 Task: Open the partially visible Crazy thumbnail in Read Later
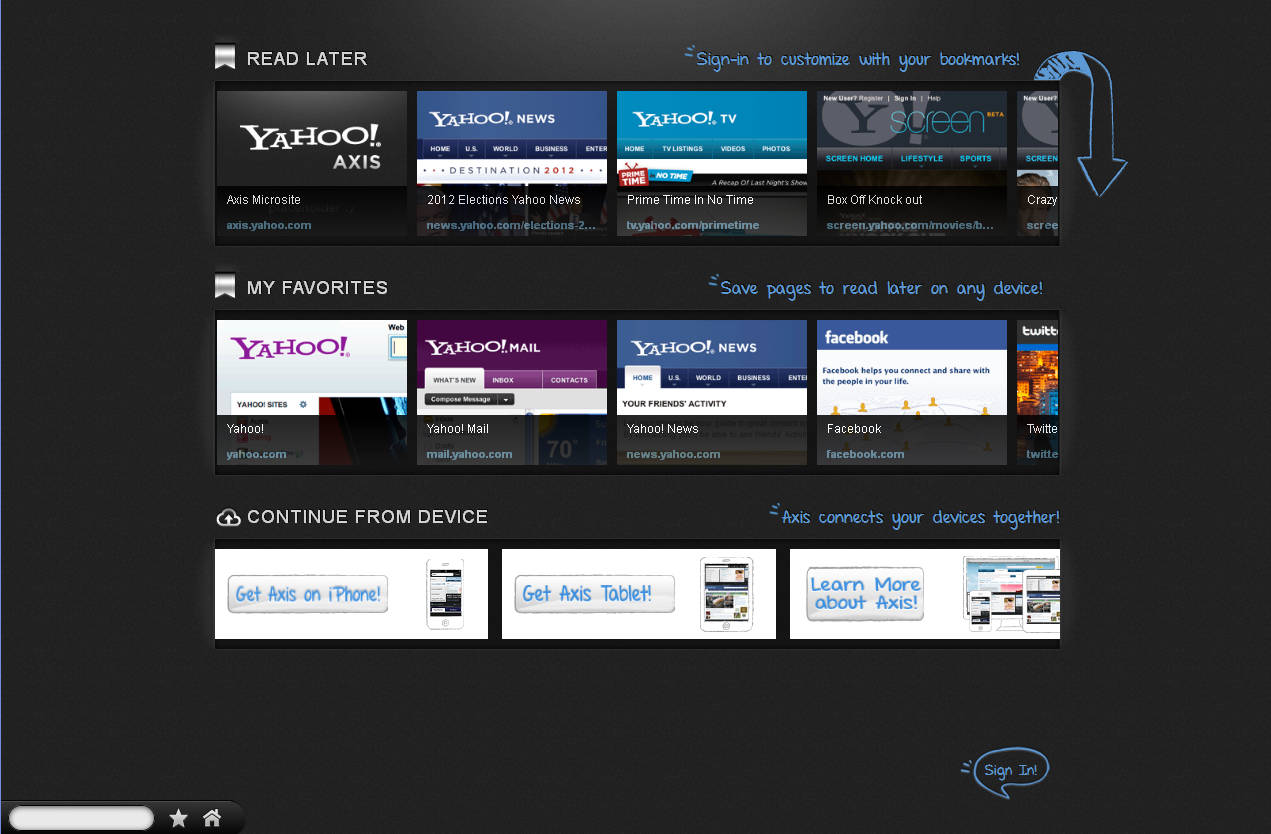click(x=1038, y=164)
